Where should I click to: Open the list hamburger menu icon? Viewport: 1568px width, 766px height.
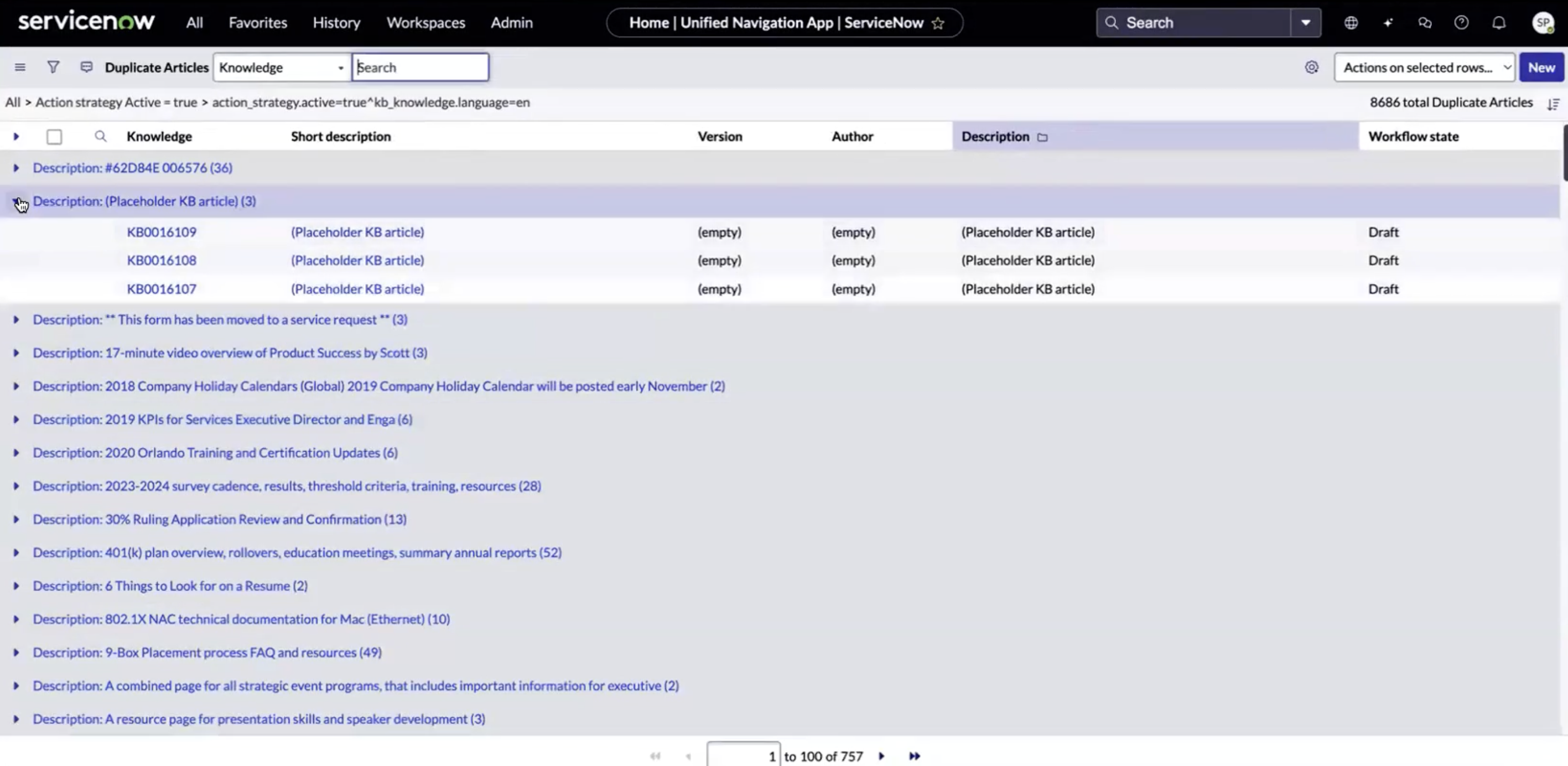click(x=20, y=67)
